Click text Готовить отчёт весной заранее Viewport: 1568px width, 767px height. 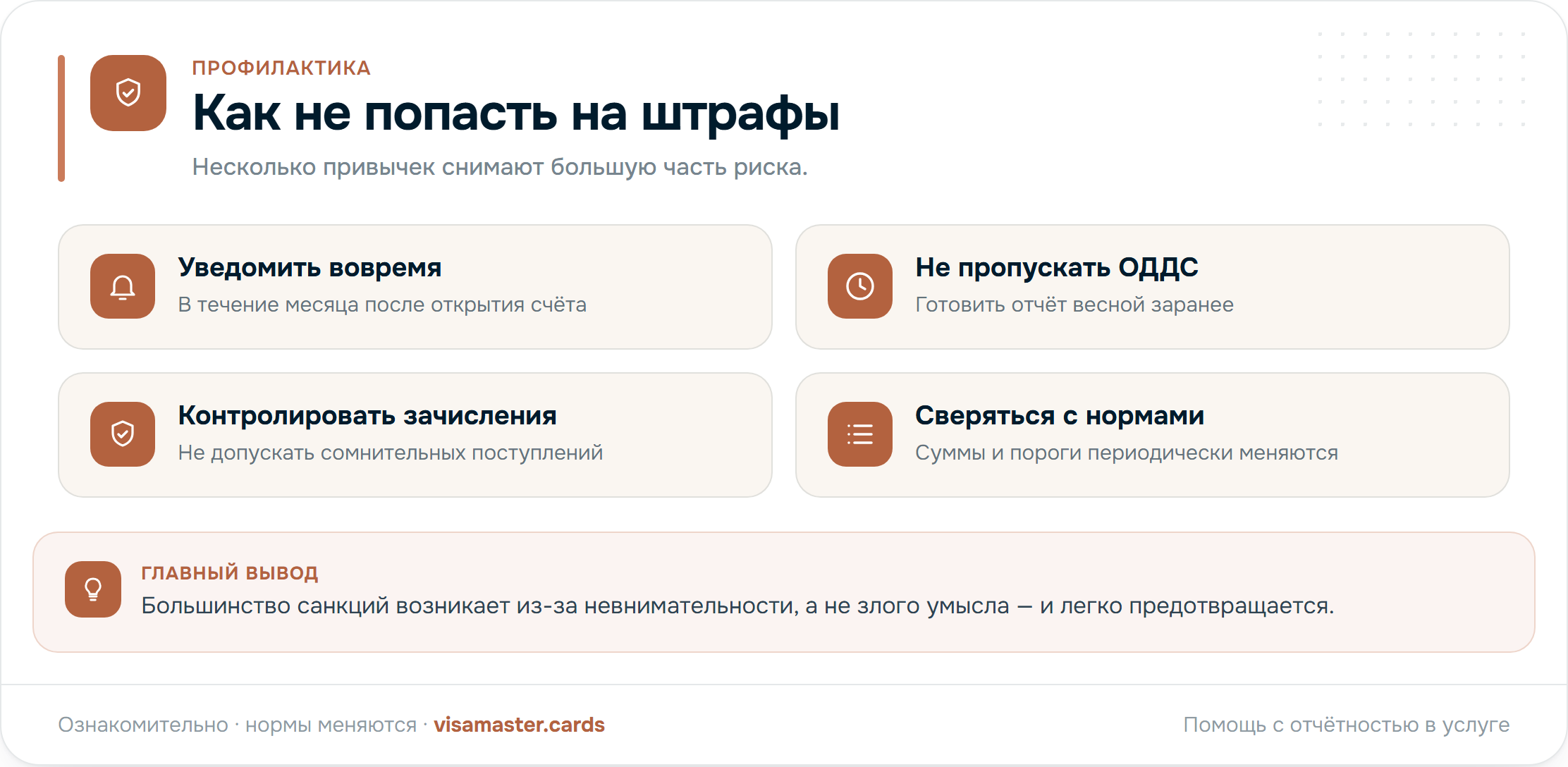[x=1074, y=305]
